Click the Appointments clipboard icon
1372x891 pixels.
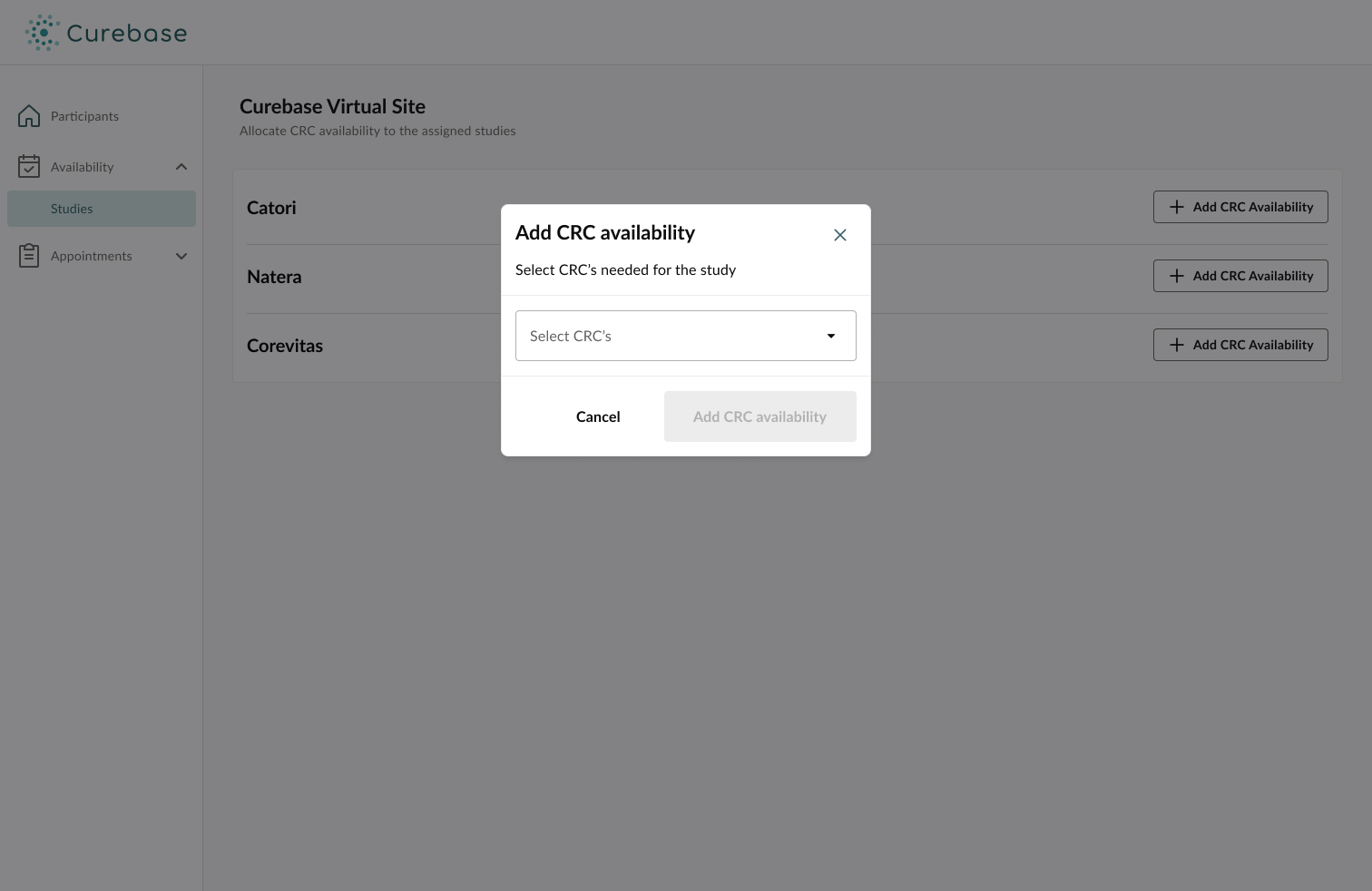click(x=29, y=256)
